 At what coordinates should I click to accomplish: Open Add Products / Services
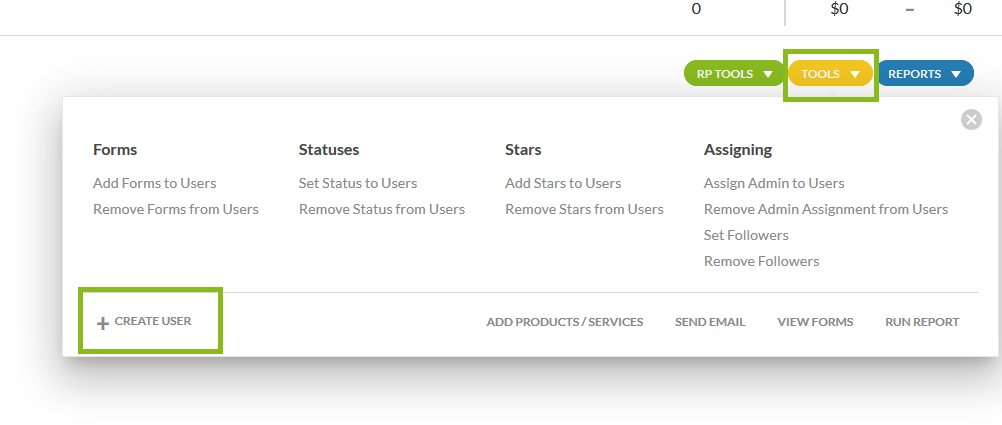(564, 322)
